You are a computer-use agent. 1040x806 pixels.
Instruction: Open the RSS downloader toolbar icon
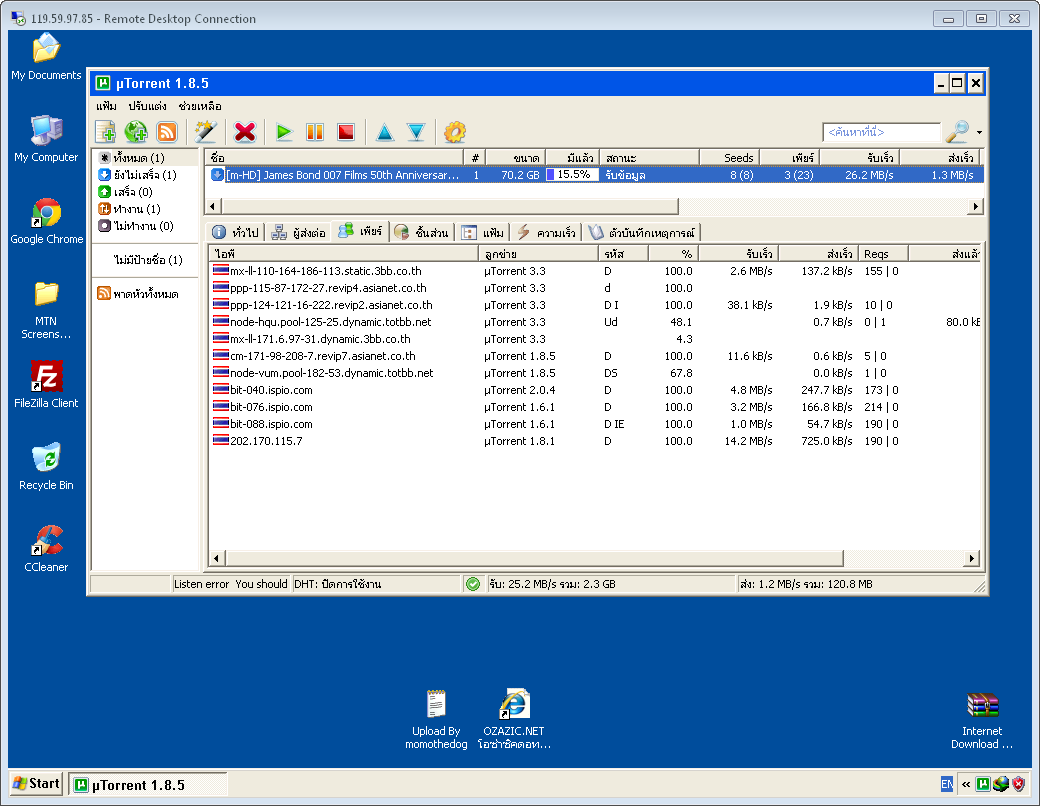pos(166,131)
